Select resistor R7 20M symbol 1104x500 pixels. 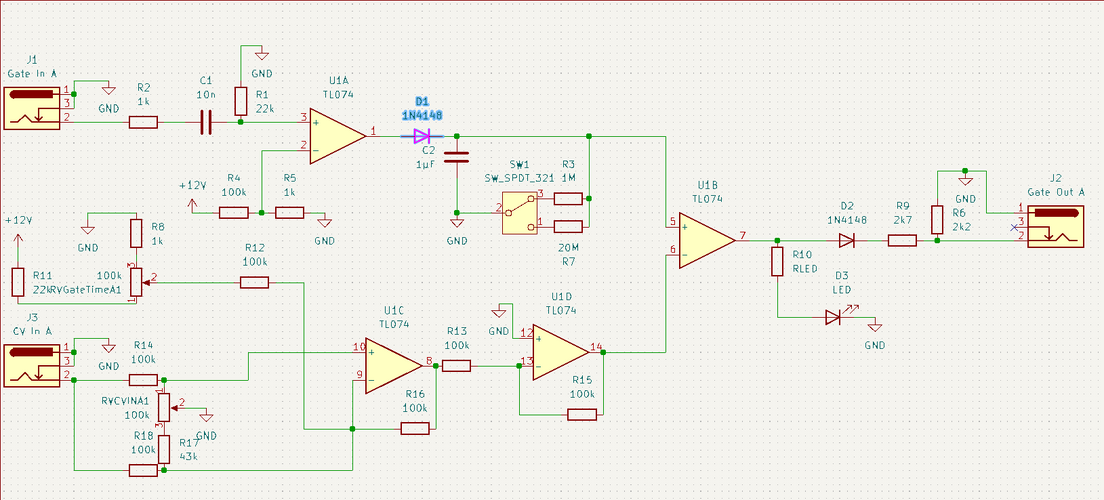569,226
